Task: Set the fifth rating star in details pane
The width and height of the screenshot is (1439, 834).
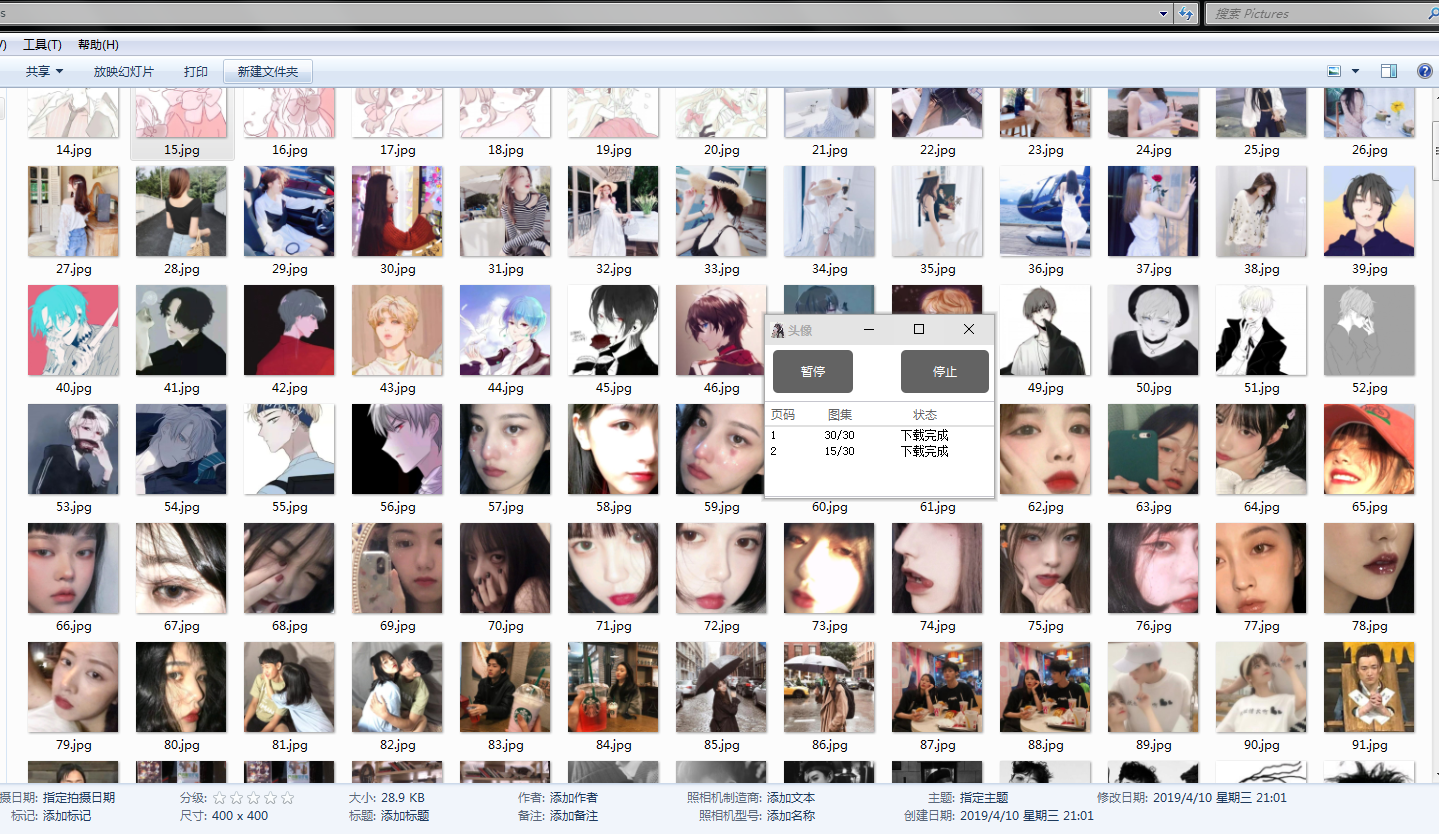Action: pos(288,798)
